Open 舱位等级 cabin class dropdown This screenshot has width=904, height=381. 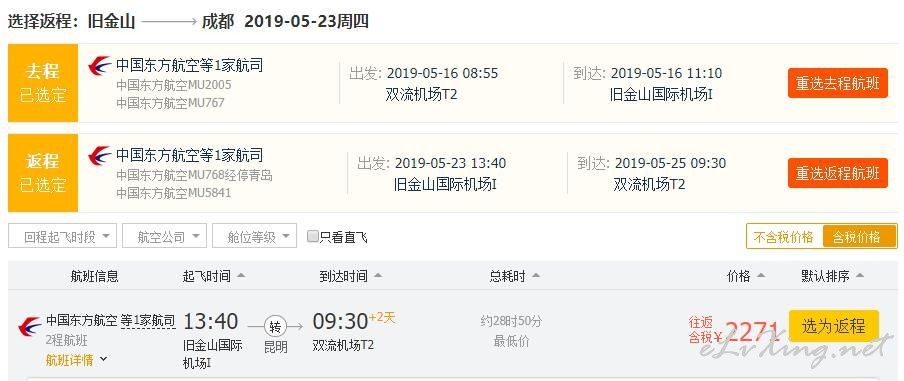click(x=254, y=236)
